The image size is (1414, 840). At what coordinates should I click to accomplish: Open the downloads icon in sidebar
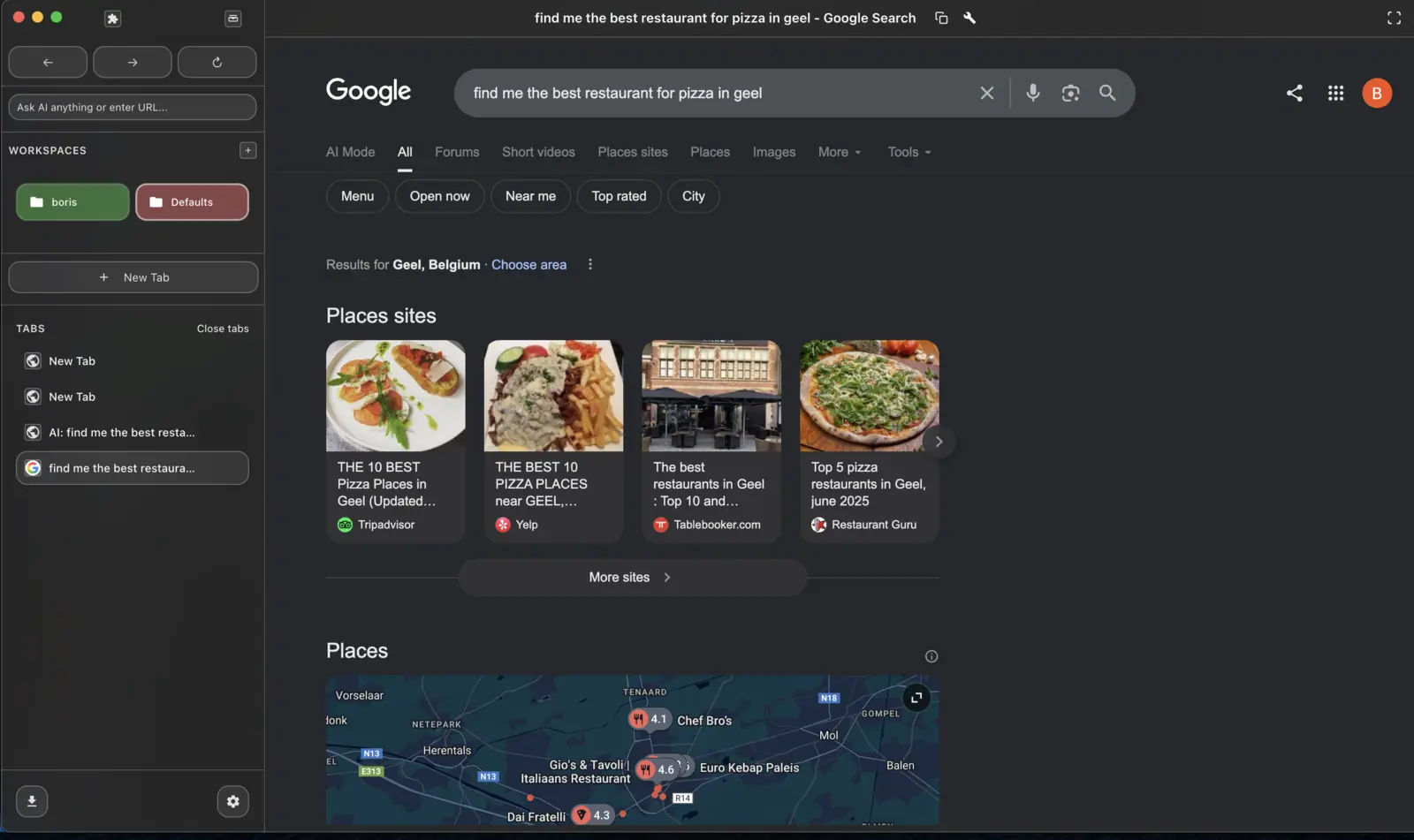pyautogui.click(x=32, y=801)
